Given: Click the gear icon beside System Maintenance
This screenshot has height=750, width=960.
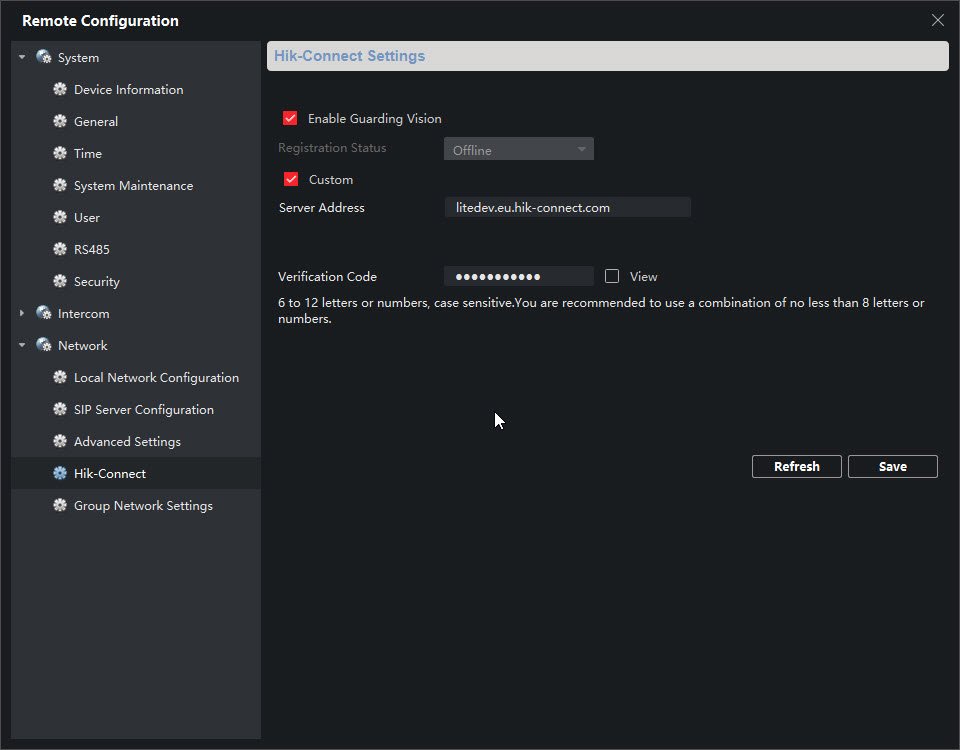Looking at the screenshot, I should 60,186.
